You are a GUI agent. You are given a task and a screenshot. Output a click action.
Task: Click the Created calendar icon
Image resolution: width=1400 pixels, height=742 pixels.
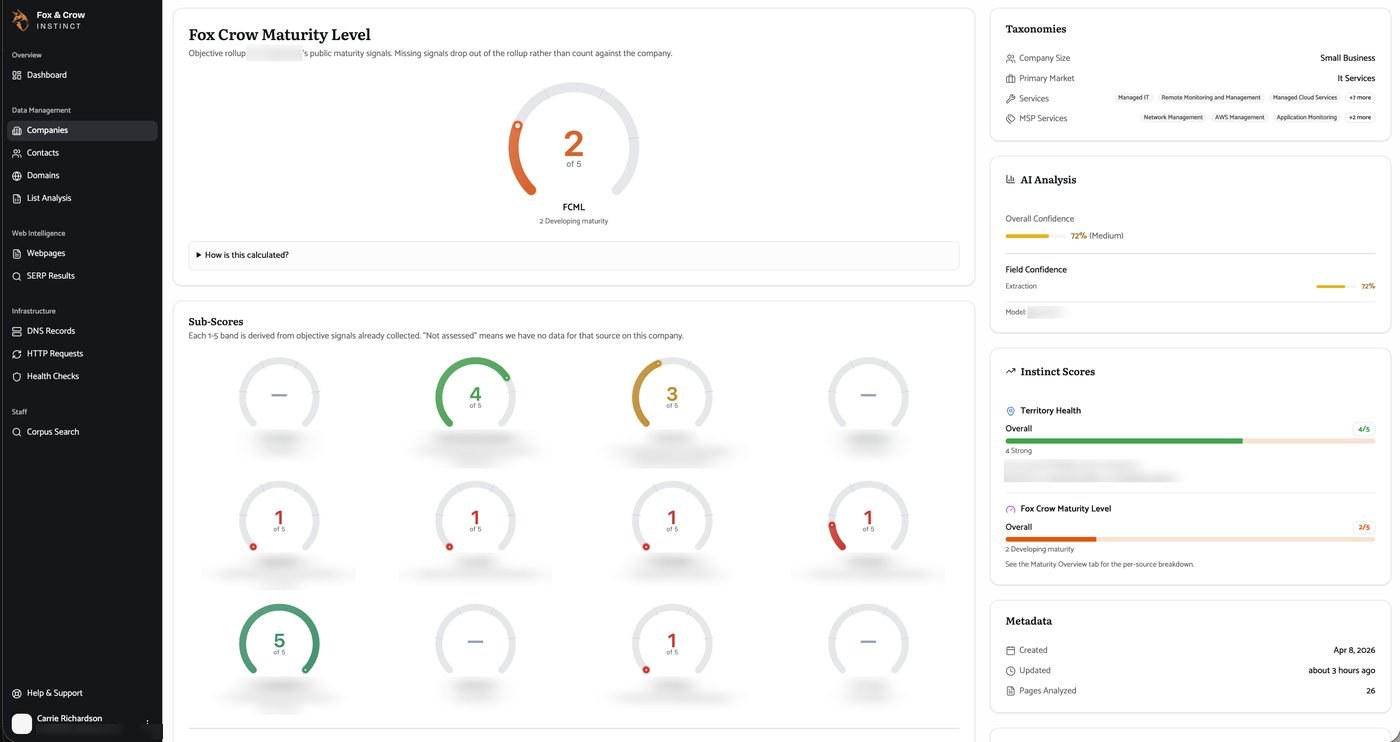1011,650
